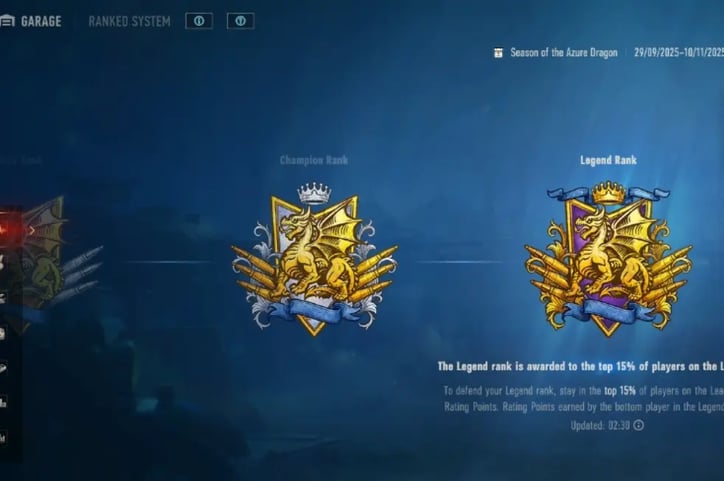Screen dimensions: 724x481
Task: Click the sidebar icon just below the red one
Action: pos(3,263)
